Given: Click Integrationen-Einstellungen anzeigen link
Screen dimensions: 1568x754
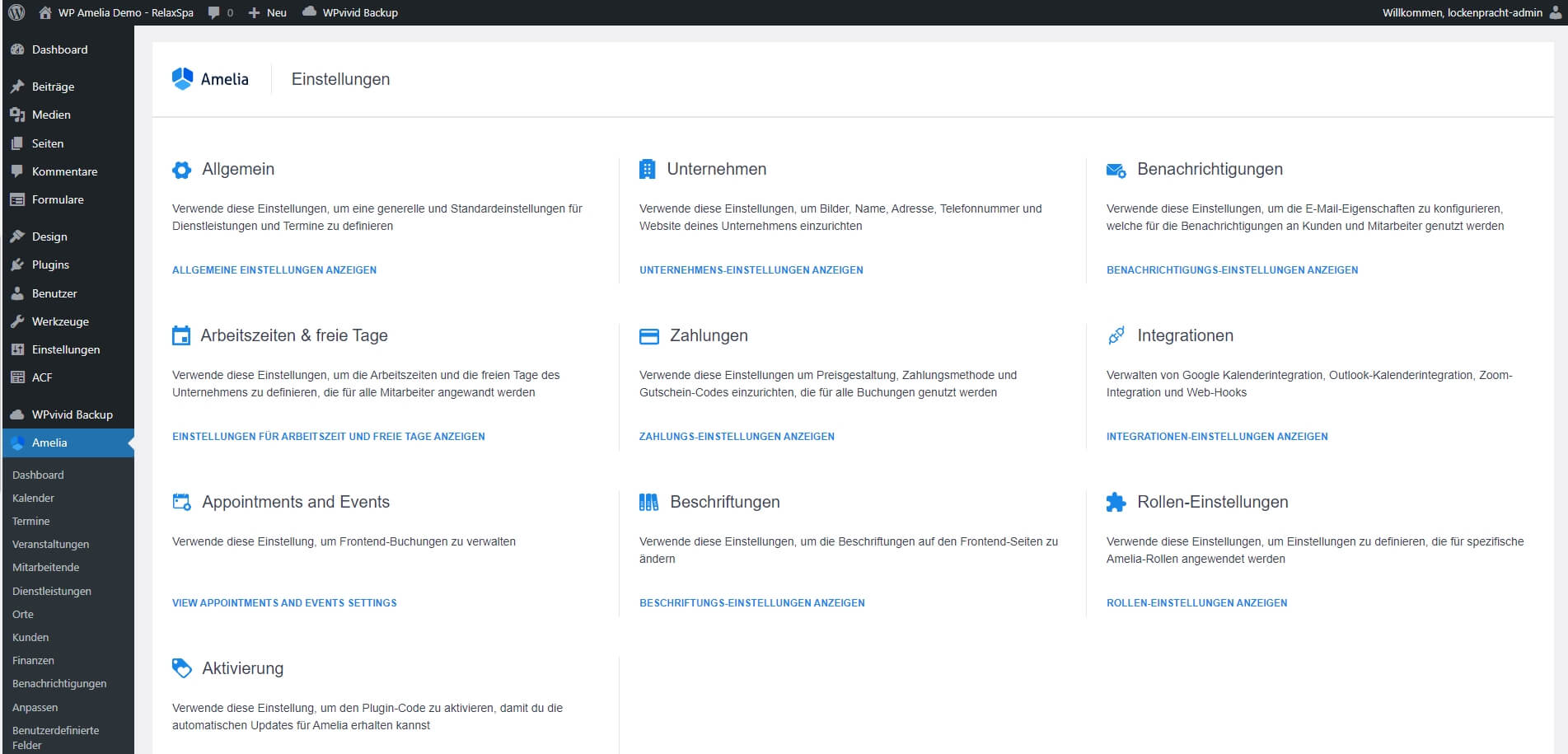Looking at the screenshot, I should [1217, 436].
